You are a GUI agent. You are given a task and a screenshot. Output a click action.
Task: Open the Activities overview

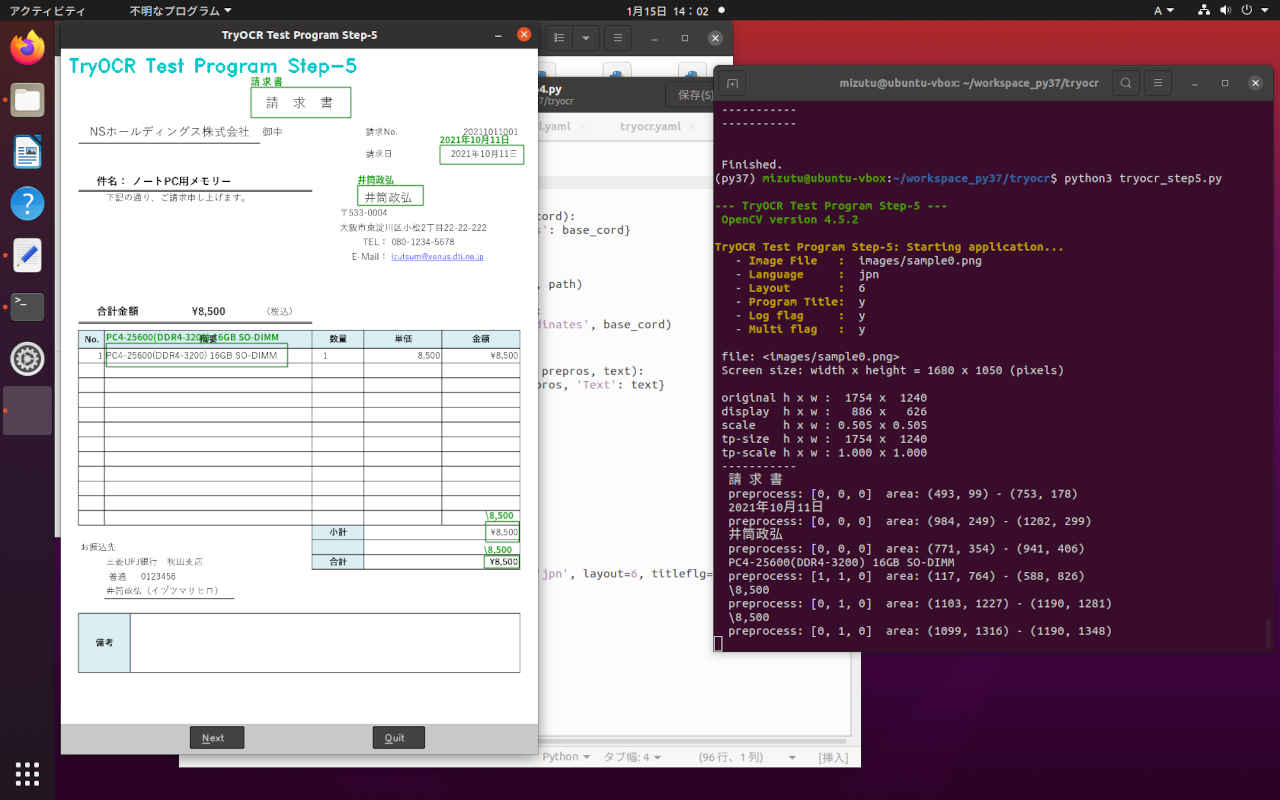point(47,11)
